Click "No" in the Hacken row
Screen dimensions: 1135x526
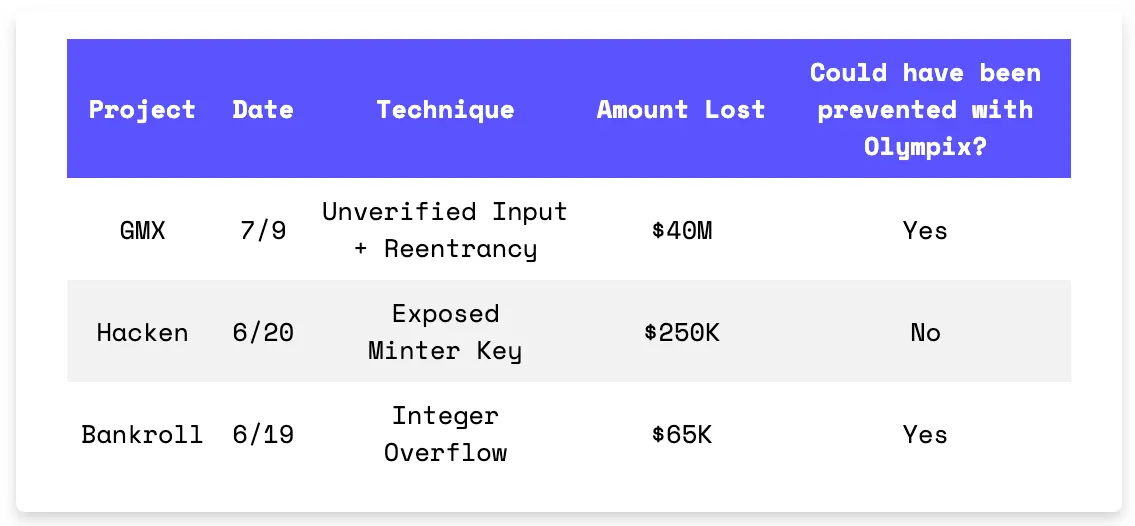[x=925, y=333]
